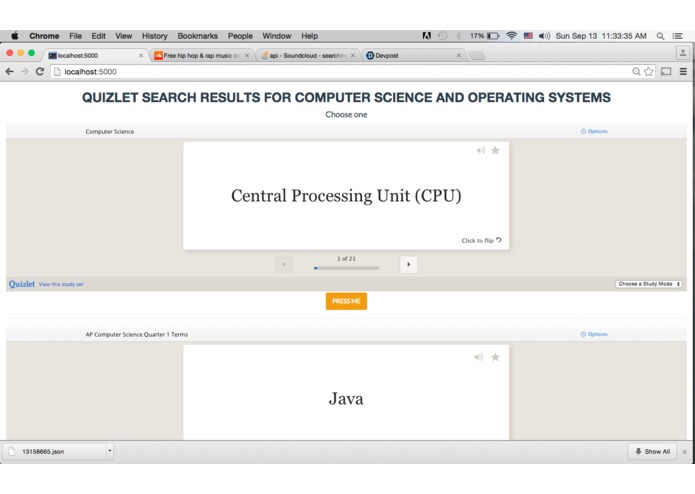This screenshot has height=494, width=695.
Task: Flip the Java flashcard
Action: click(346, 393)
